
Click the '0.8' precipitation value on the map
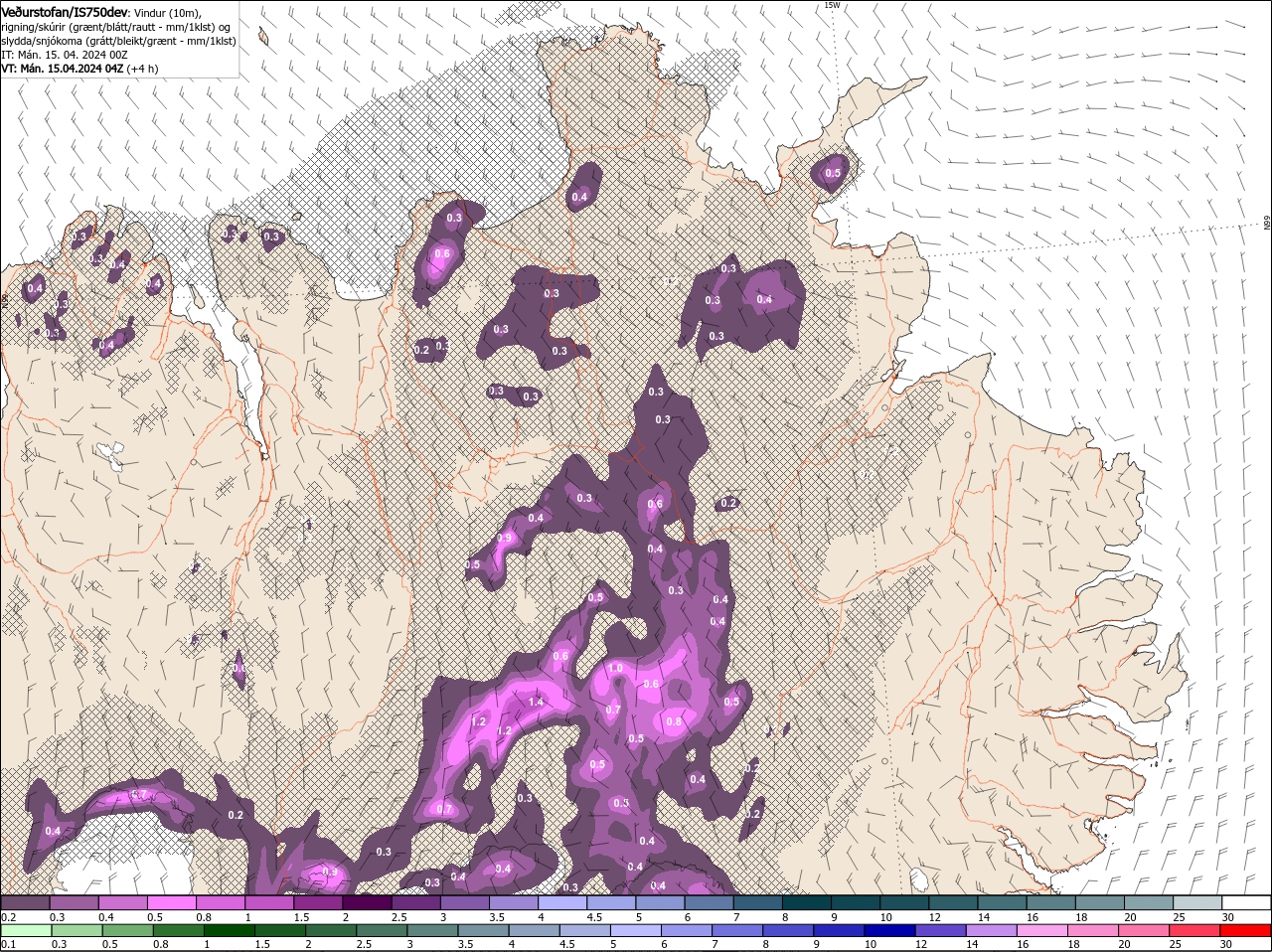pyautogui.click(x=674, y=721)
